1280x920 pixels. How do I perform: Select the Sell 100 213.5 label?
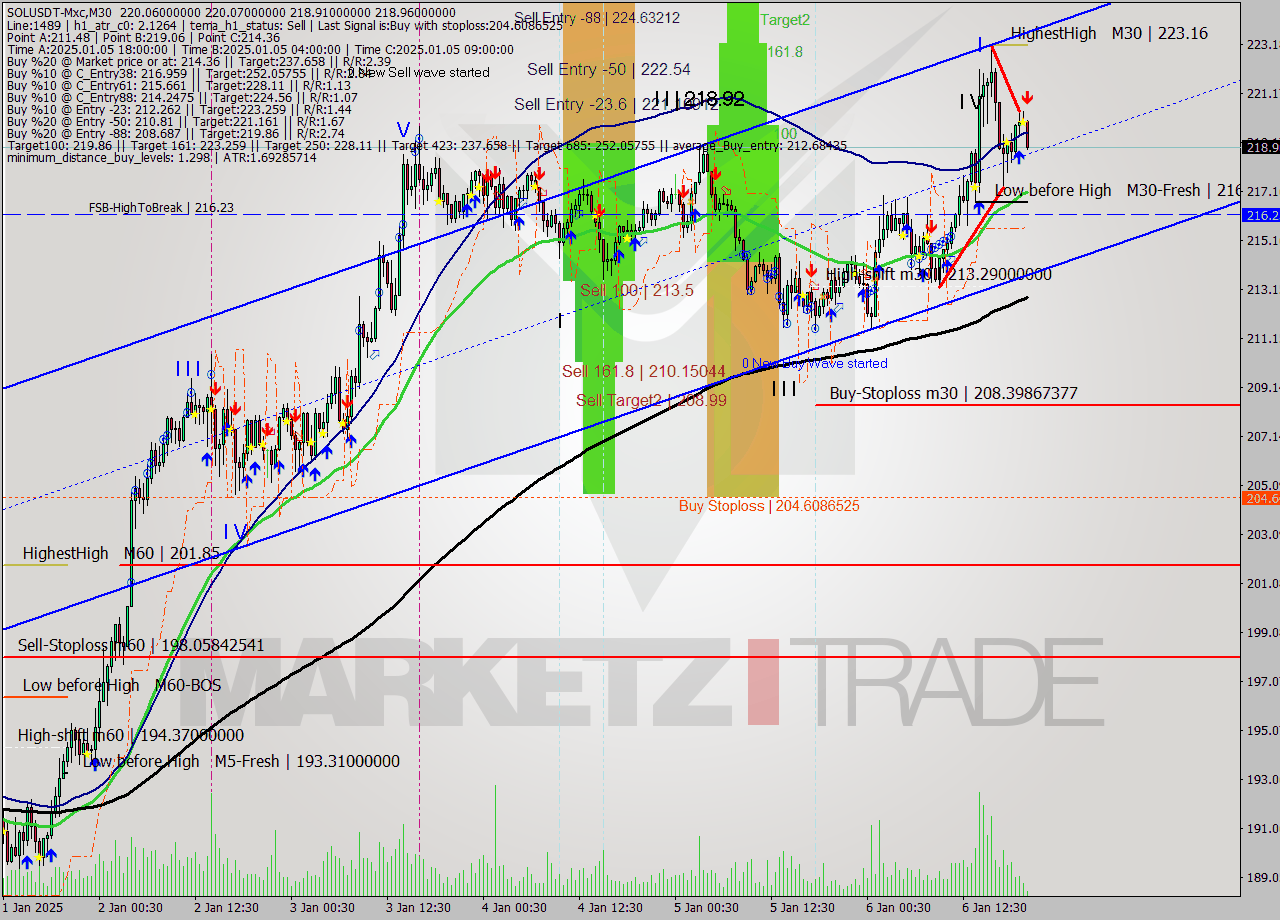[x=636, y=290]
